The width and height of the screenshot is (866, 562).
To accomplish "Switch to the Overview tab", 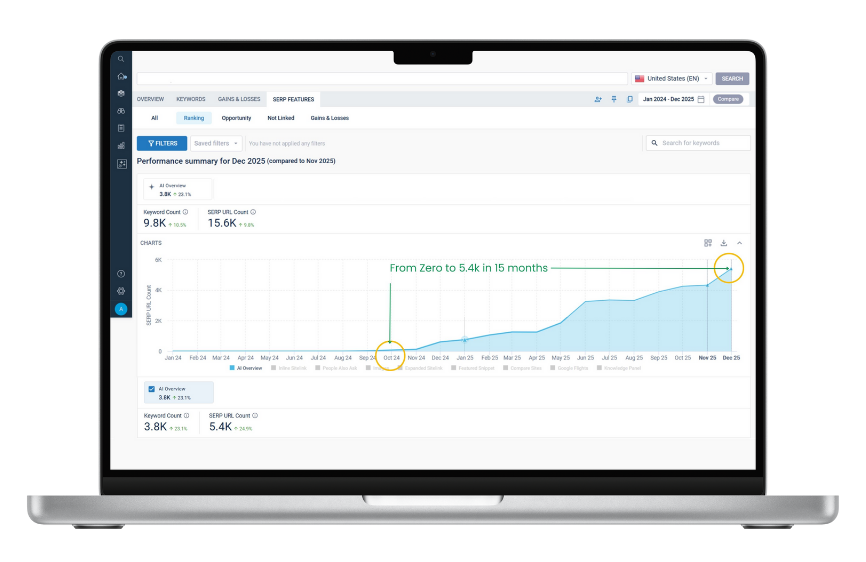I will point(150,99).
